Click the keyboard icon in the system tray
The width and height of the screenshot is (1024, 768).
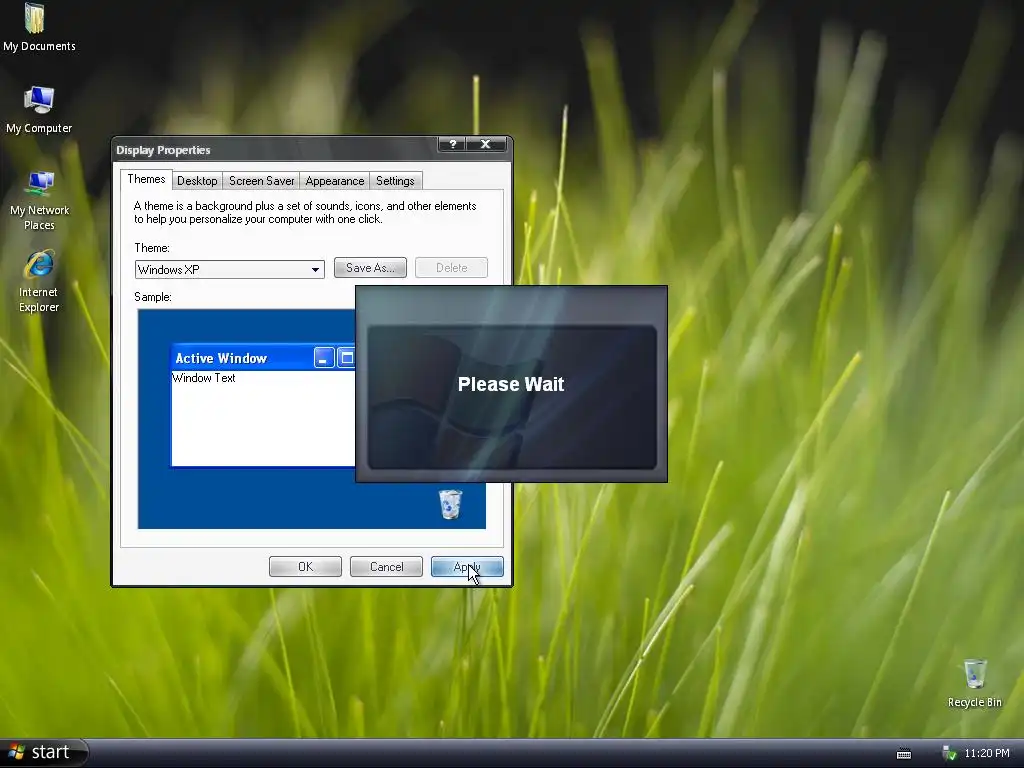tap(904, 754)
